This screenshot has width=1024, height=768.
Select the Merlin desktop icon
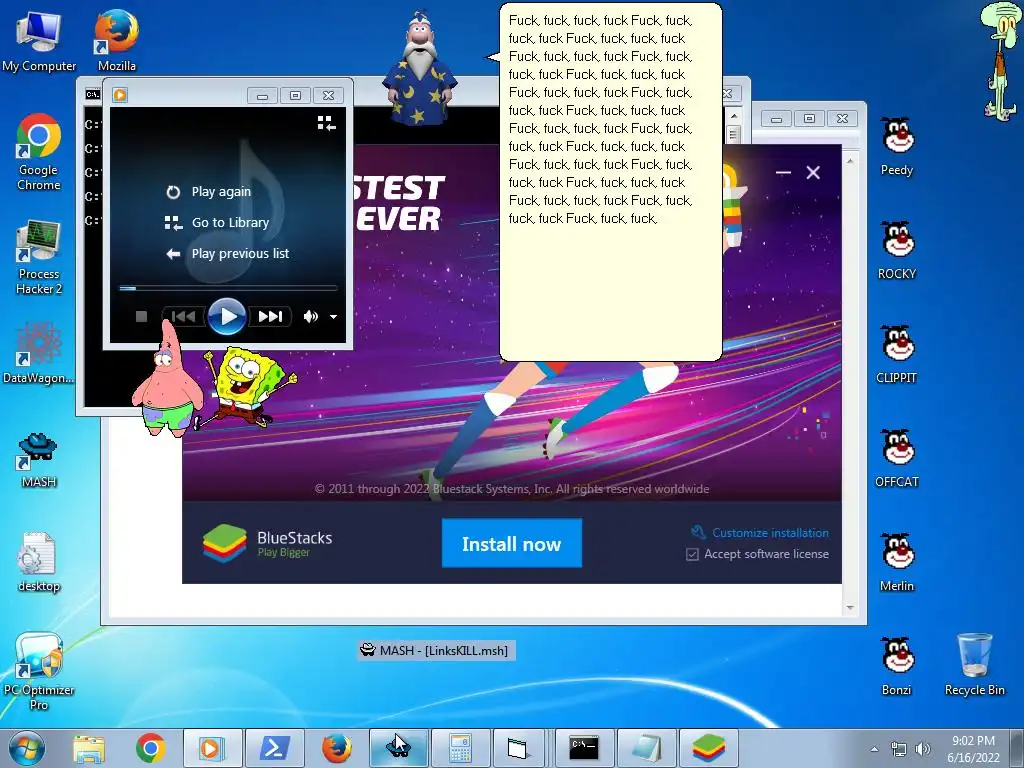pyautogui.click(x=897, y=562)
